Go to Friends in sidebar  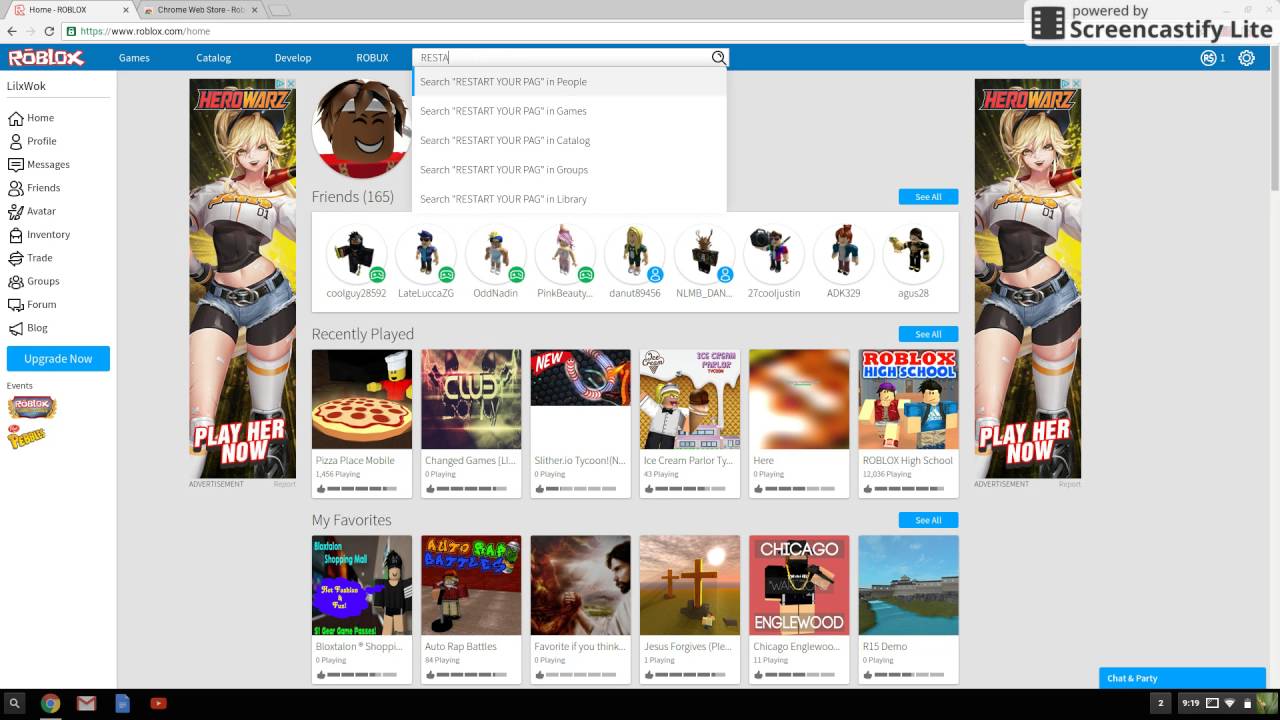43,188
